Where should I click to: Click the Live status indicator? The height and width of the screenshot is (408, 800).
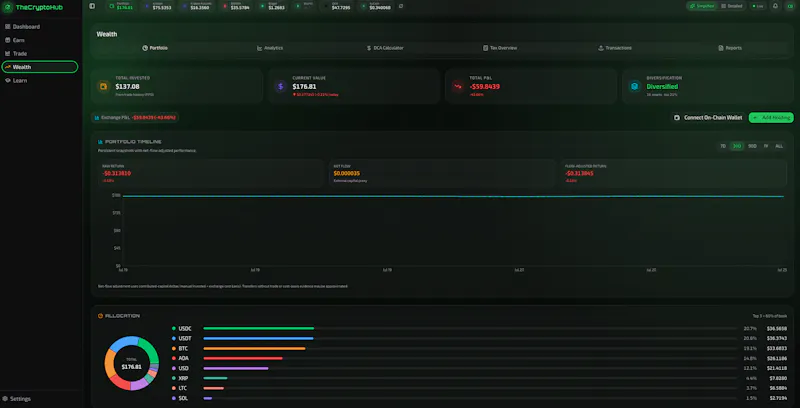click(x=758, y=6)
